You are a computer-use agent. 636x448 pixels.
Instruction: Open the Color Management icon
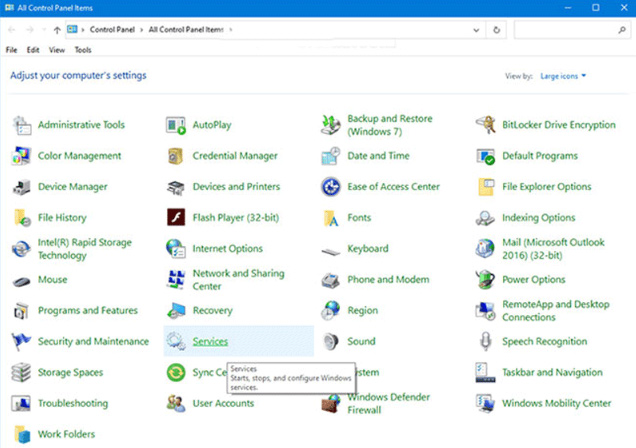point(21,156)
